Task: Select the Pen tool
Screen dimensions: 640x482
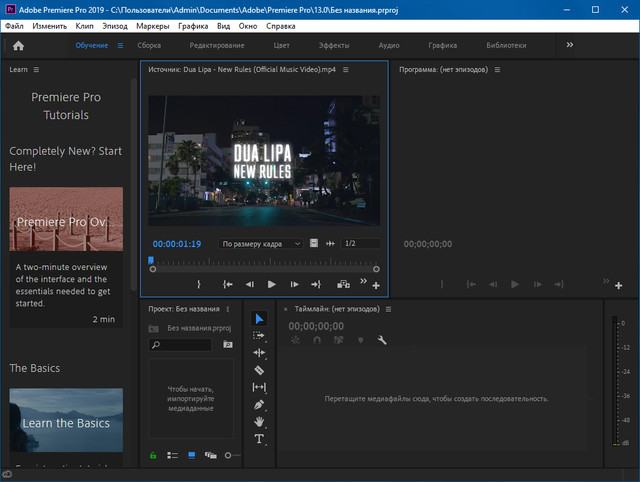Action: tap(259, 404)
